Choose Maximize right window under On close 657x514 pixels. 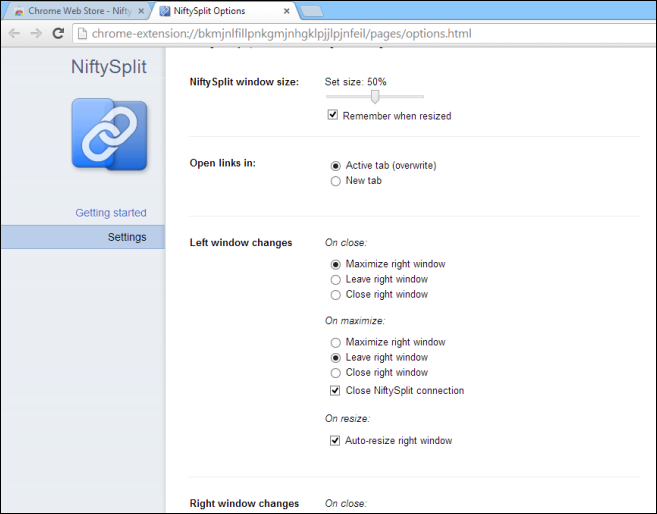click(336, 264)
